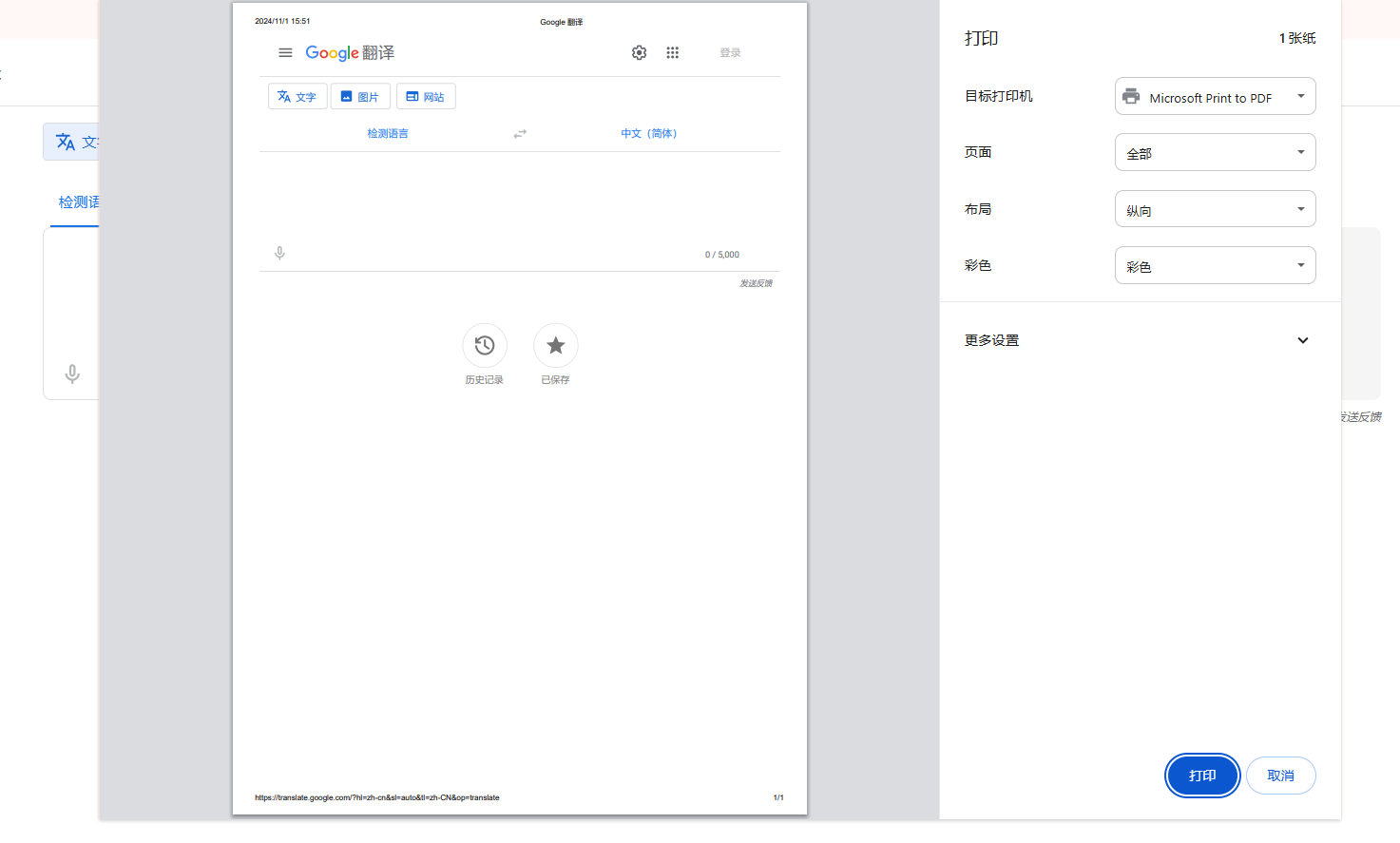Click 中文（简体）target language in preview
The image size is (1400, 843).
649,134
